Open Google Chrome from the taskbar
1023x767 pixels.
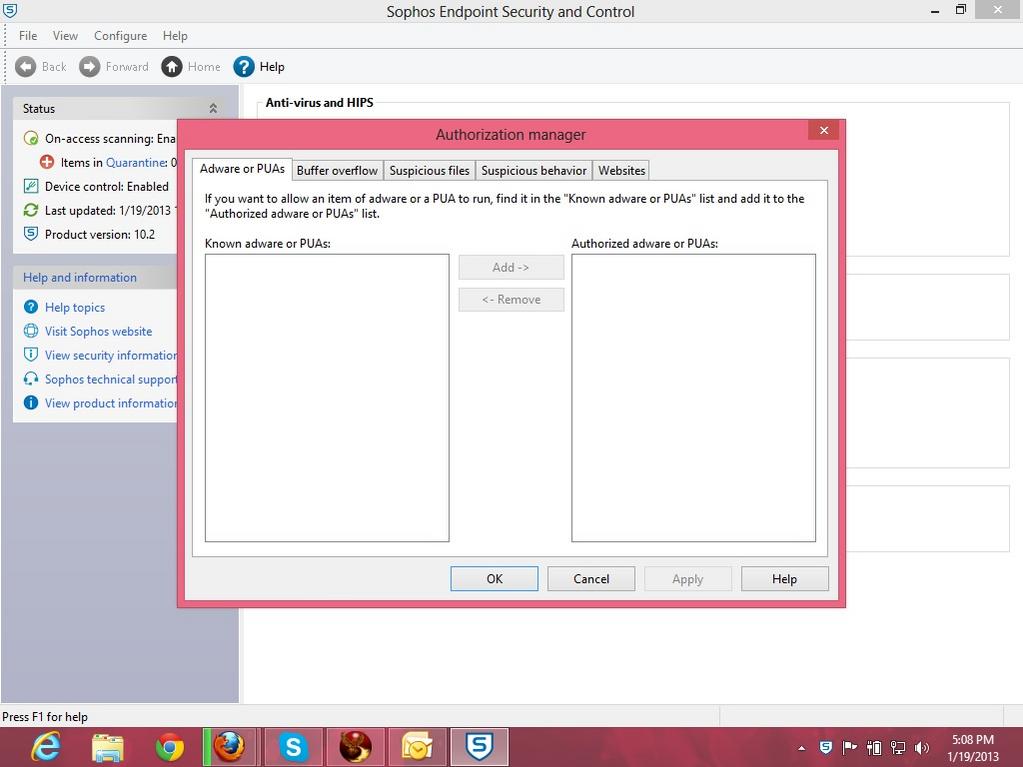tap(170, 747)
